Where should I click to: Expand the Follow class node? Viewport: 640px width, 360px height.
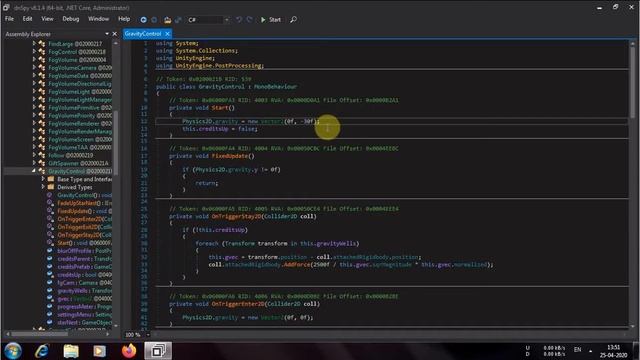[x=34, y=155]
